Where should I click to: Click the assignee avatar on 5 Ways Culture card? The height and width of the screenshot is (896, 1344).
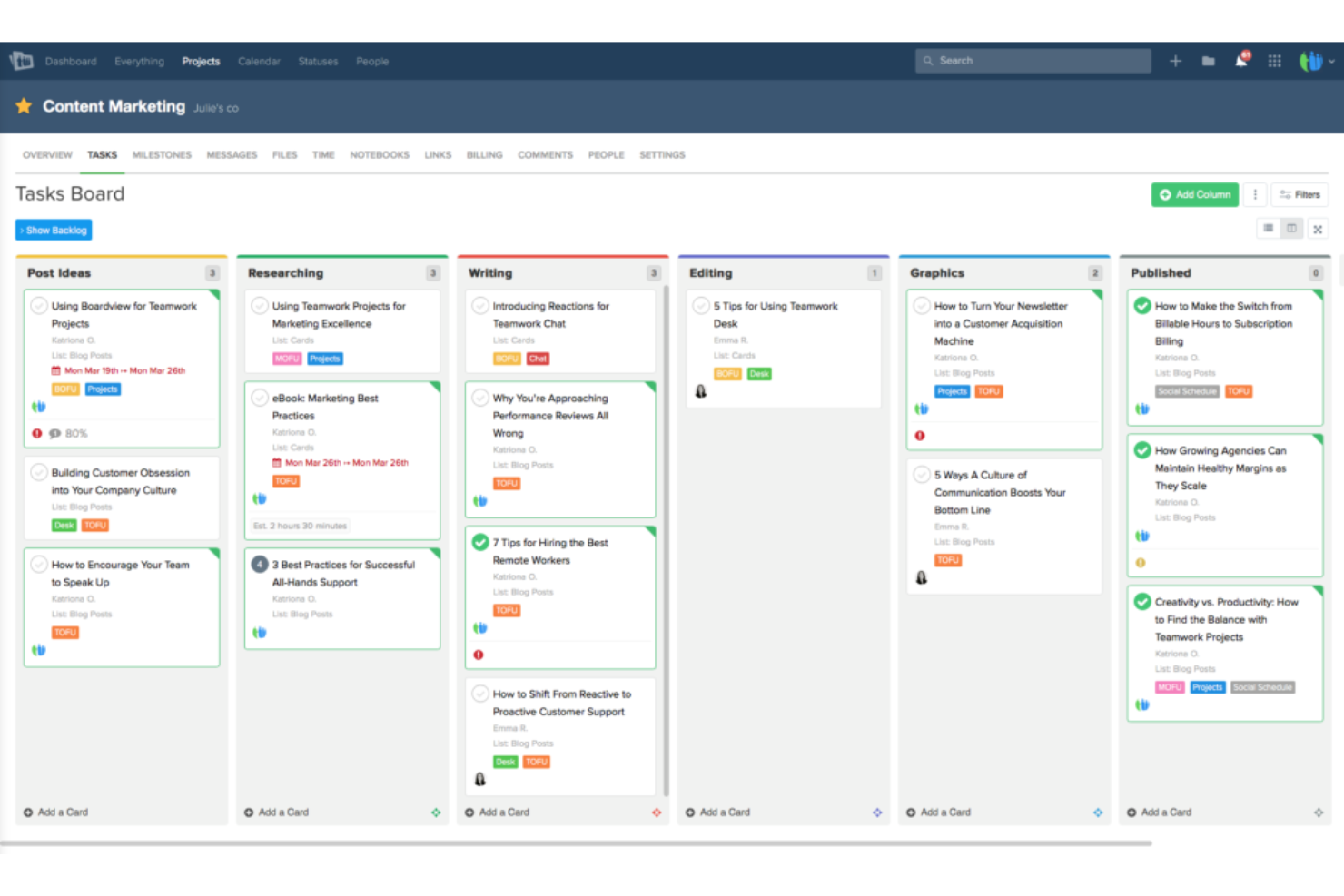pos(922,577)
